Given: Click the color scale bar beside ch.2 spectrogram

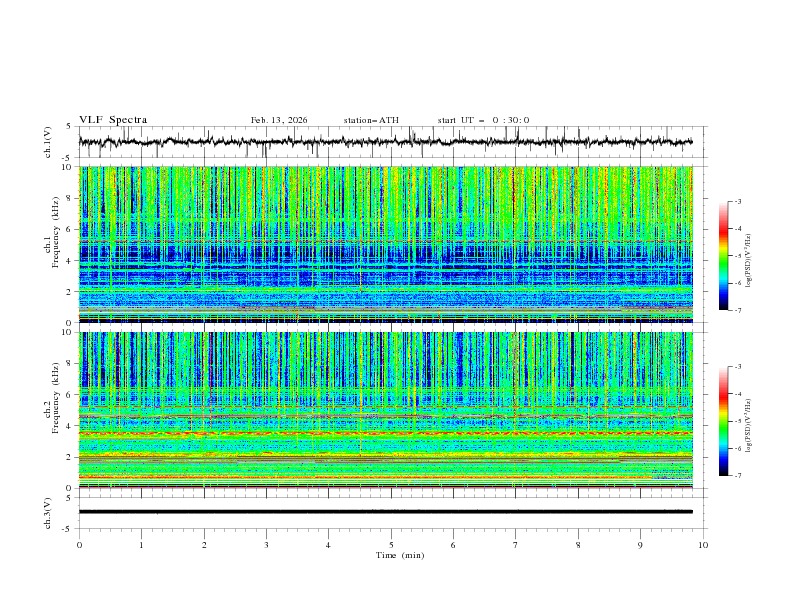Looking at the screenshot, I should (x=723, y=421).
